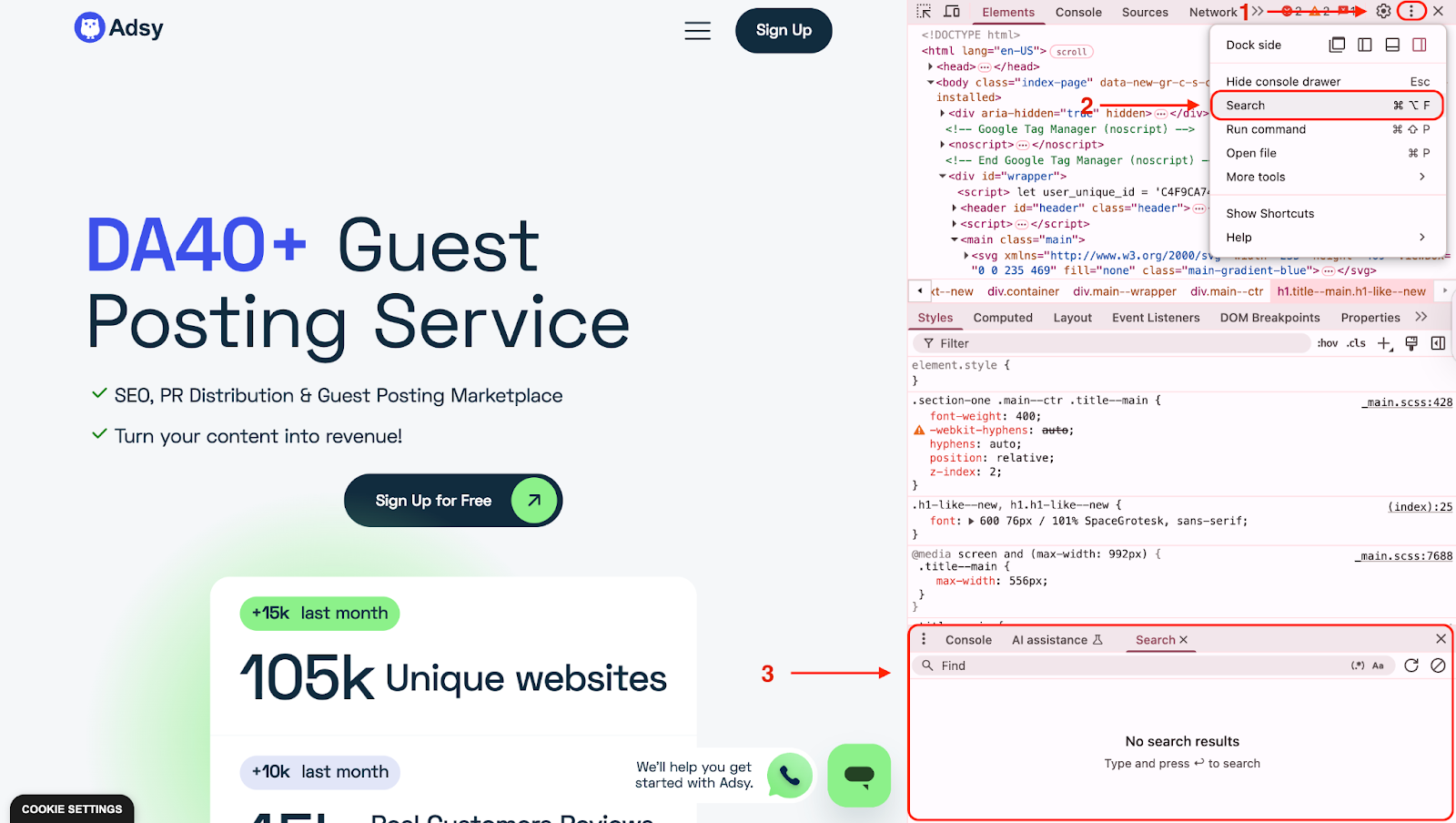
Task: Add new style rule plus icon
Action: pyautogui.click(x=1384, y=343)
